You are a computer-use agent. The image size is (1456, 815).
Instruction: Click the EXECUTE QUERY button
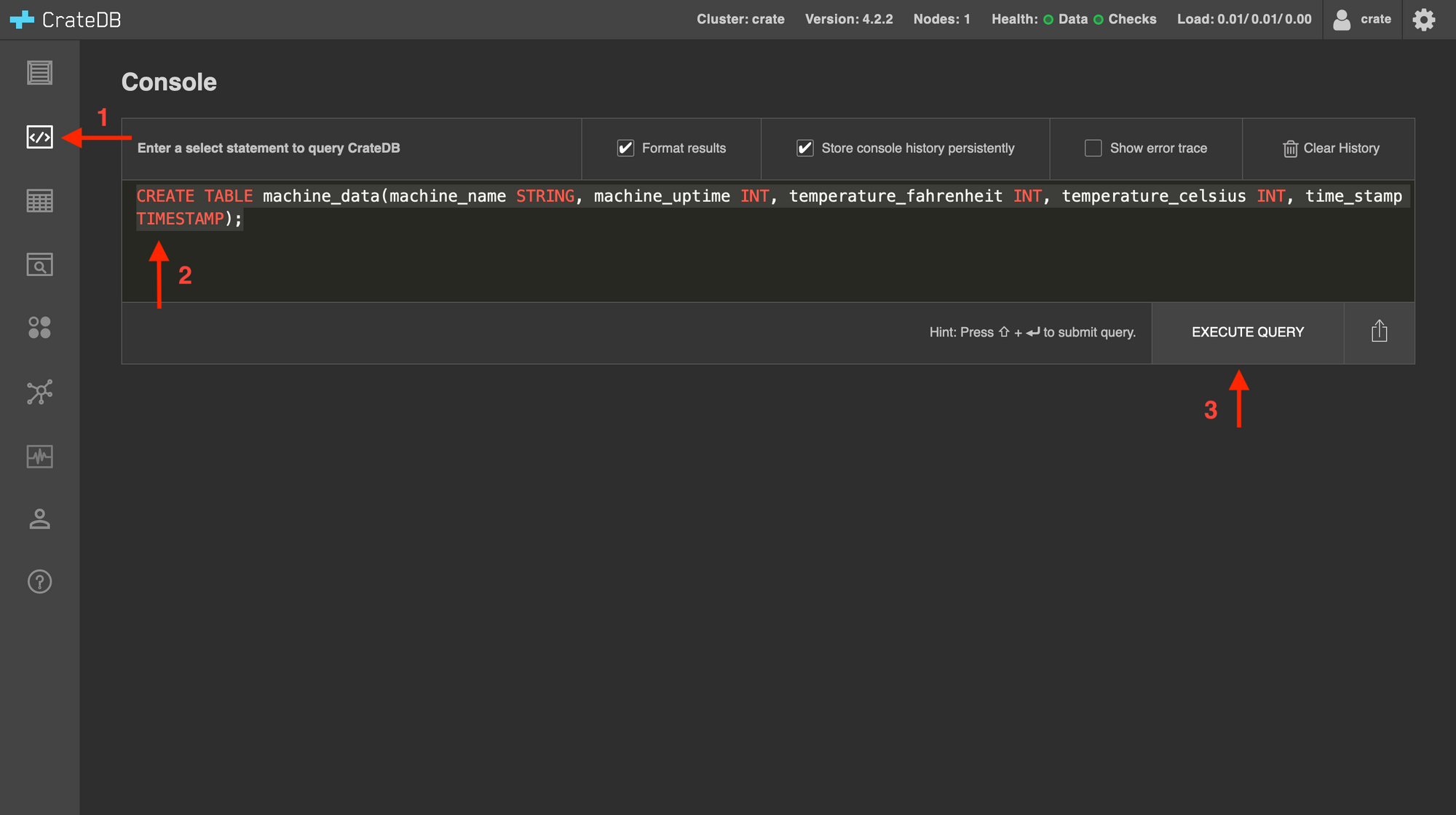pyautogui.click(x=1248, y=331)
